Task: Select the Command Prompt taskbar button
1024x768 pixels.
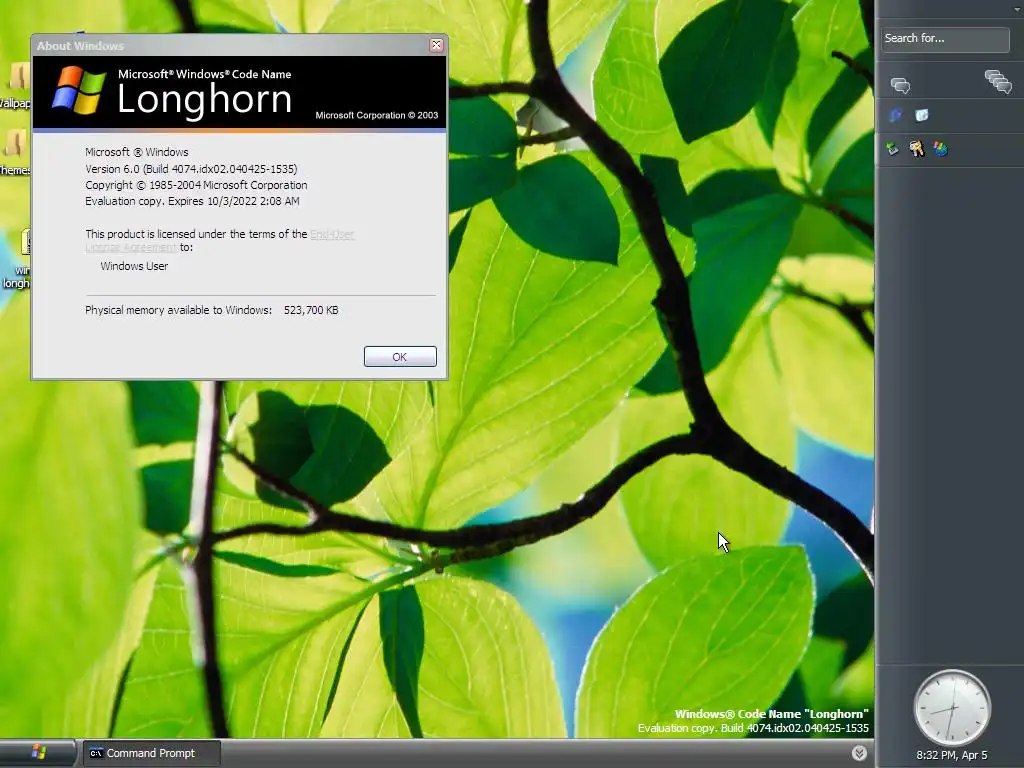Action: click(152, 753)
